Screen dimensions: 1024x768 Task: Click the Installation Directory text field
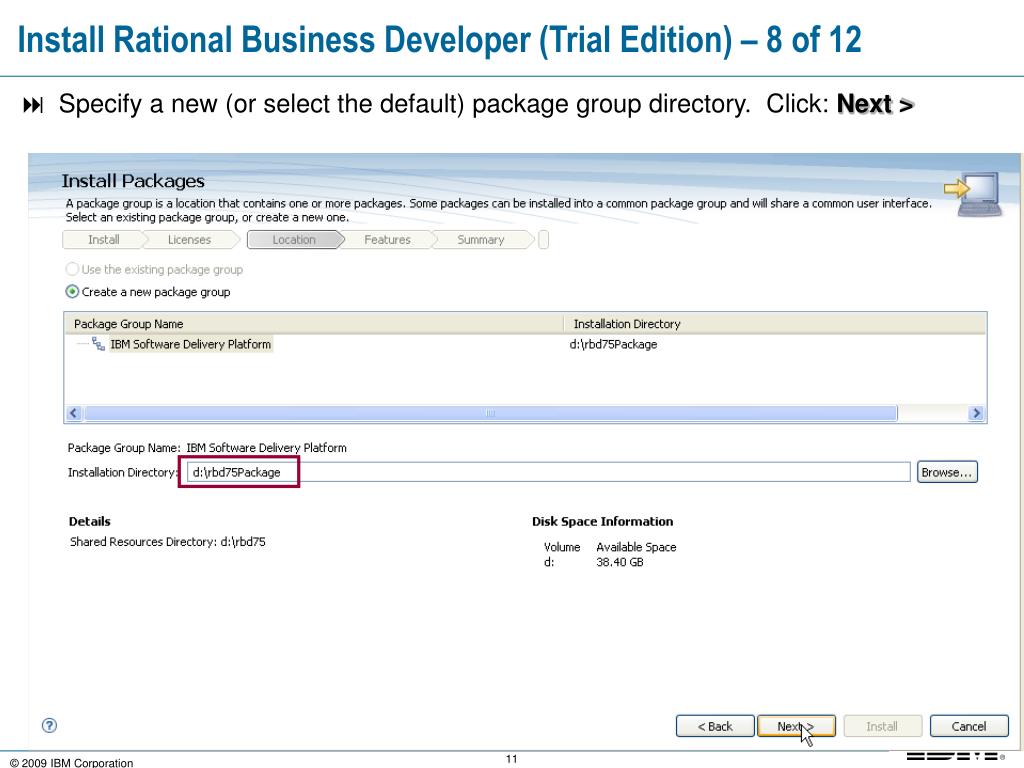coord(549,472)
